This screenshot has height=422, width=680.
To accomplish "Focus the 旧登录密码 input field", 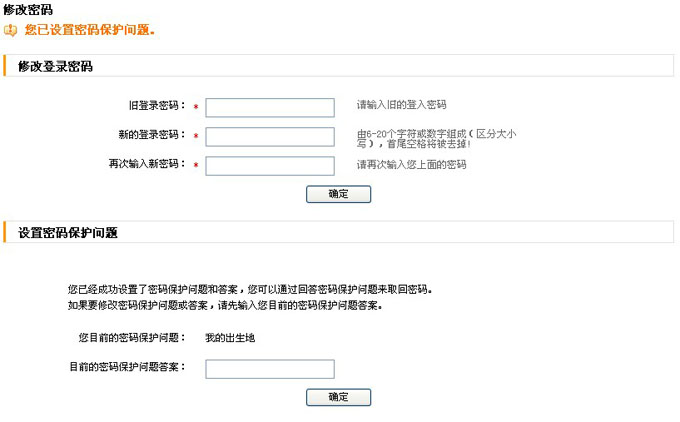I will tap(270, 107).
